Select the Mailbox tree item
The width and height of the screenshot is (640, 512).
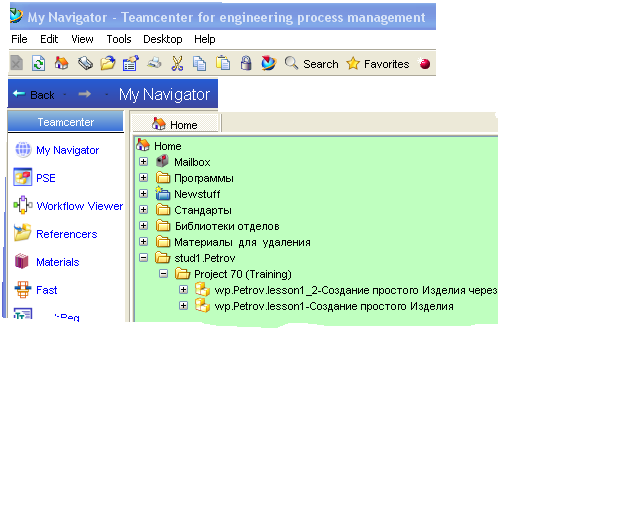(x=192, y=162)
